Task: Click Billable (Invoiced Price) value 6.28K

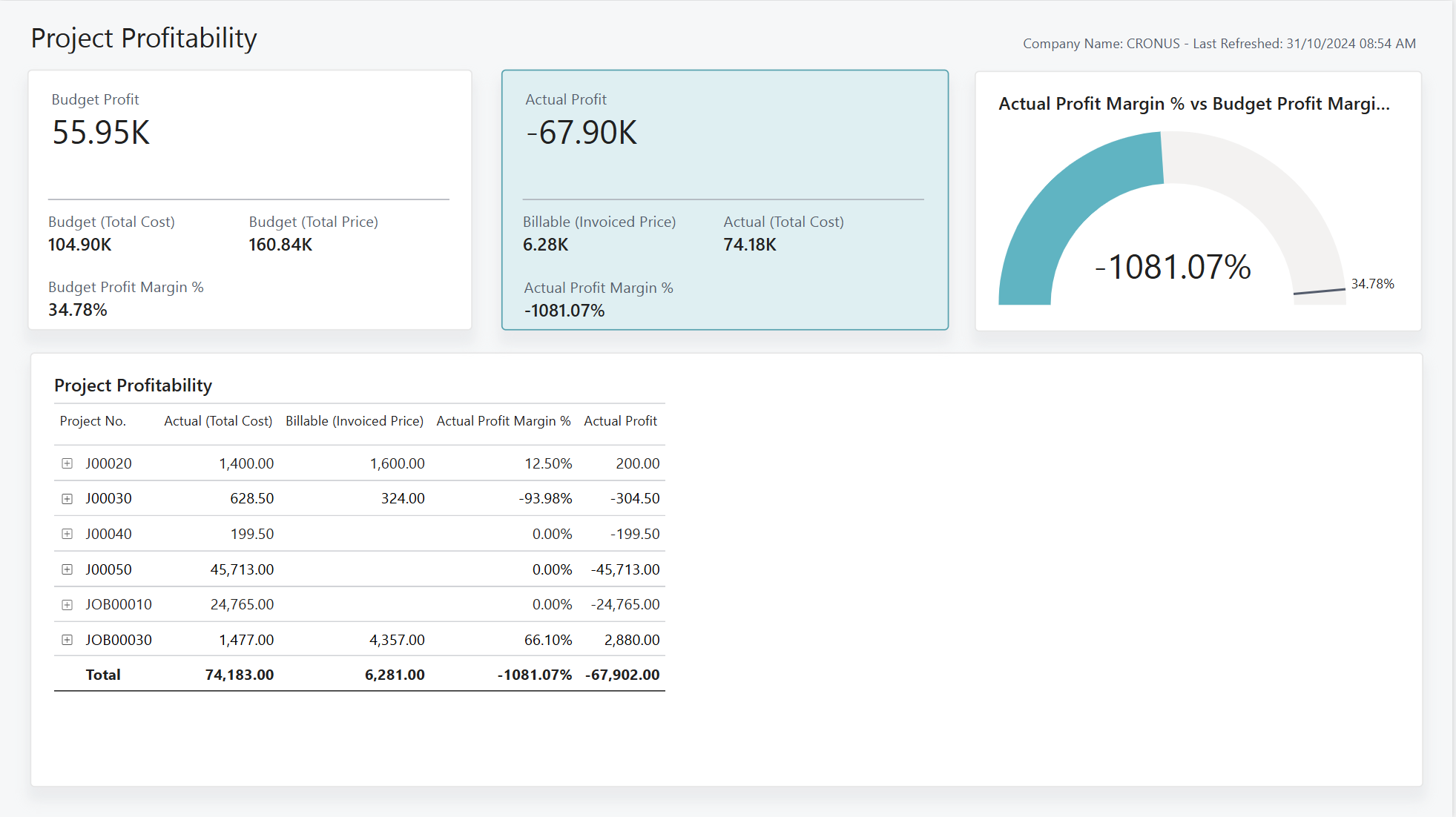Action: click(x=546, y=245)
